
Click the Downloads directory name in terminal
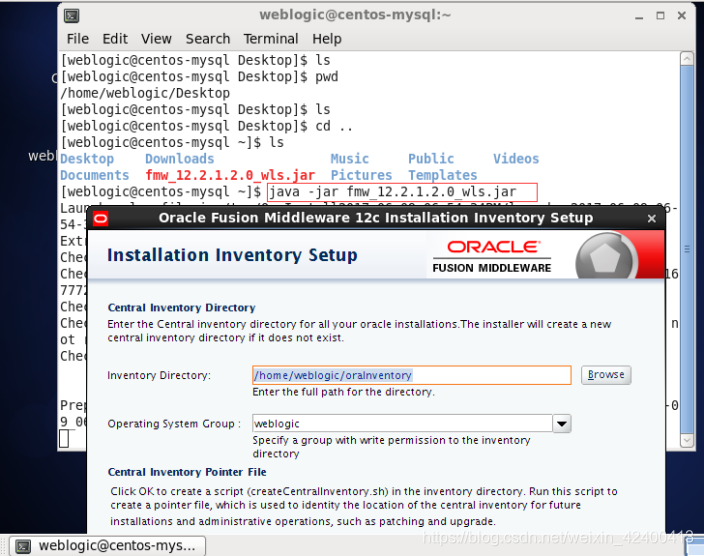pyautogui.click(x=180, y=159)
